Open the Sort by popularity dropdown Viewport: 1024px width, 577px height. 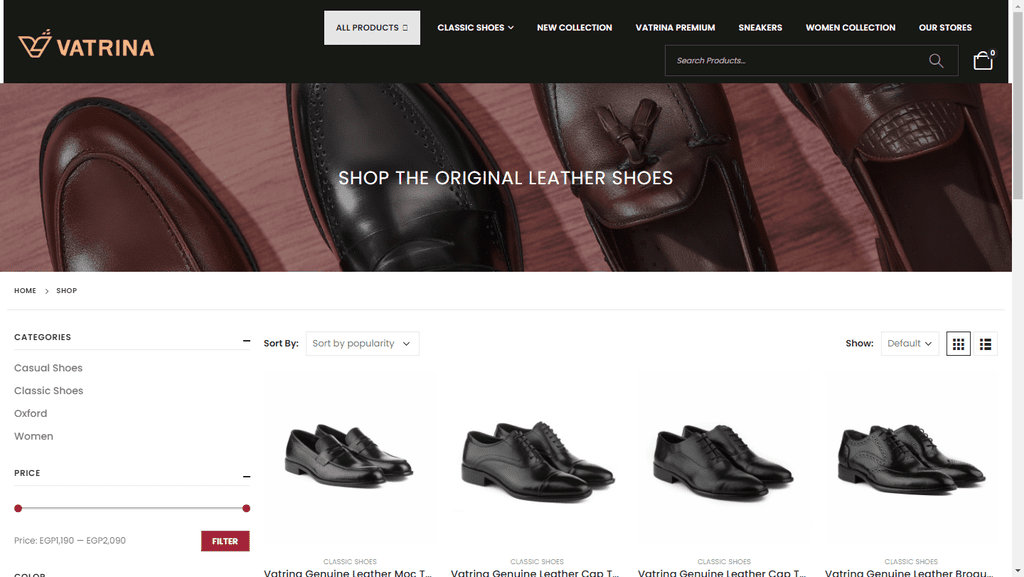[x=362, y=343]
